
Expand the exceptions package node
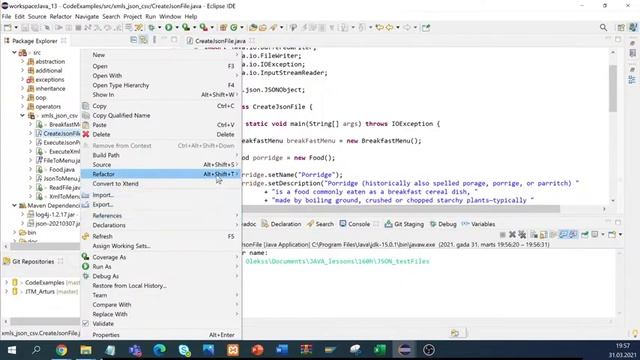(x=23, y=79)
